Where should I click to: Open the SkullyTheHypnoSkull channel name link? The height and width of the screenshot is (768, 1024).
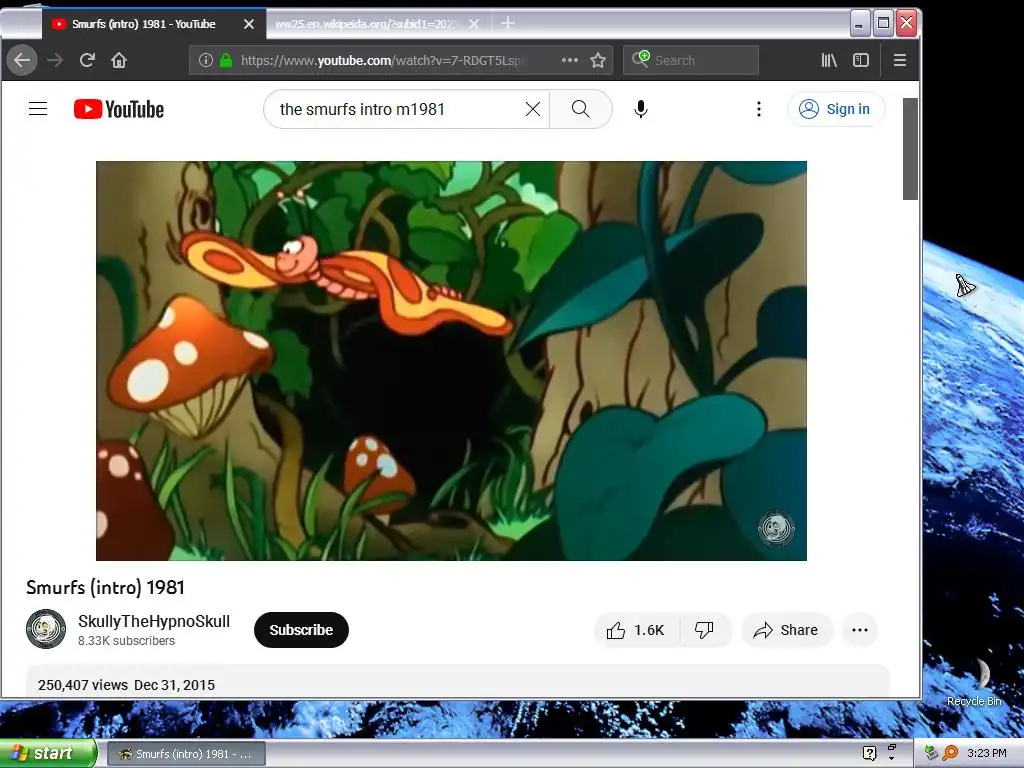click(x=154, y=621)
